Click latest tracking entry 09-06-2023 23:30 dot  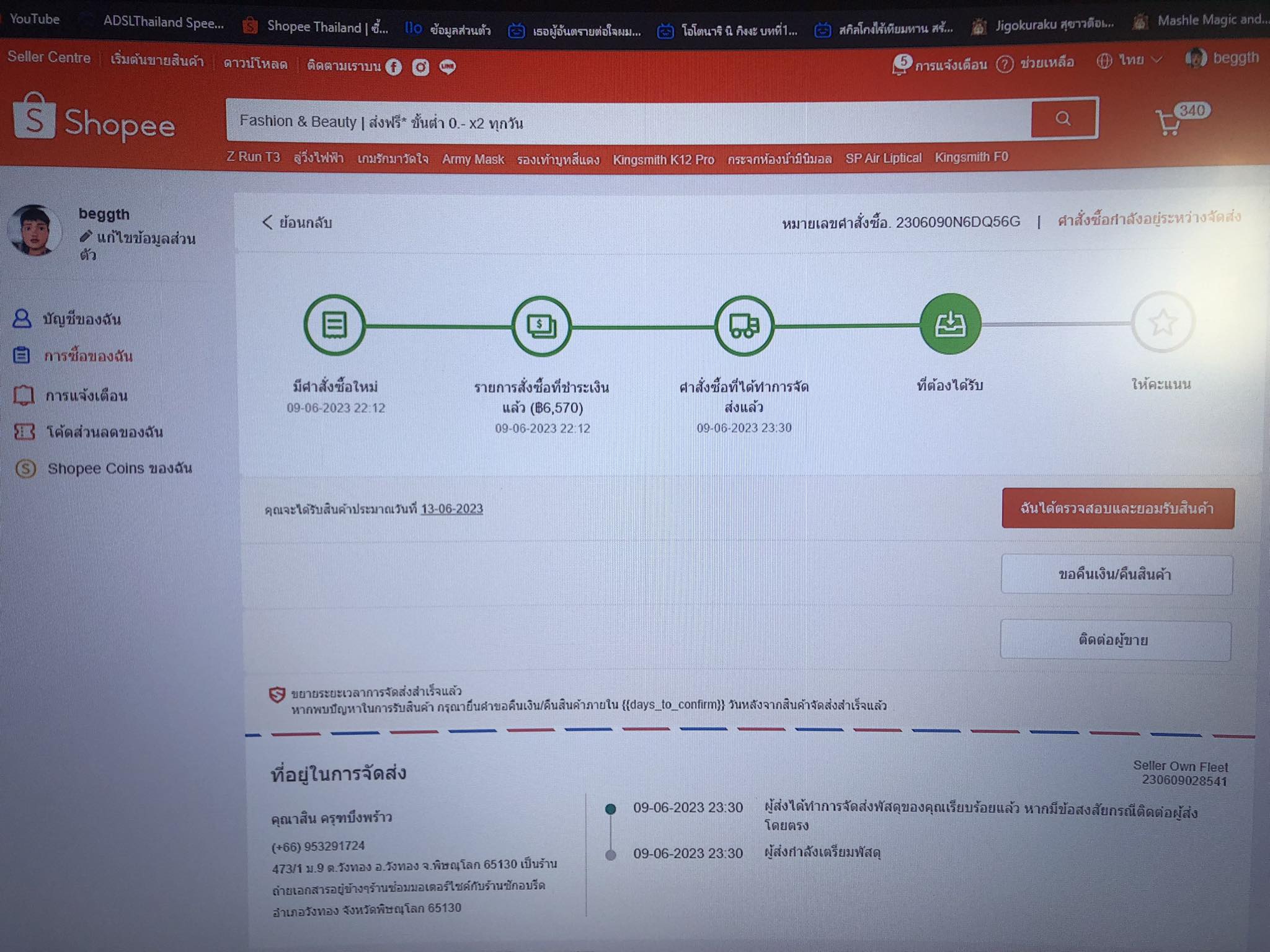pyautogui.click(x=611, y=809)
